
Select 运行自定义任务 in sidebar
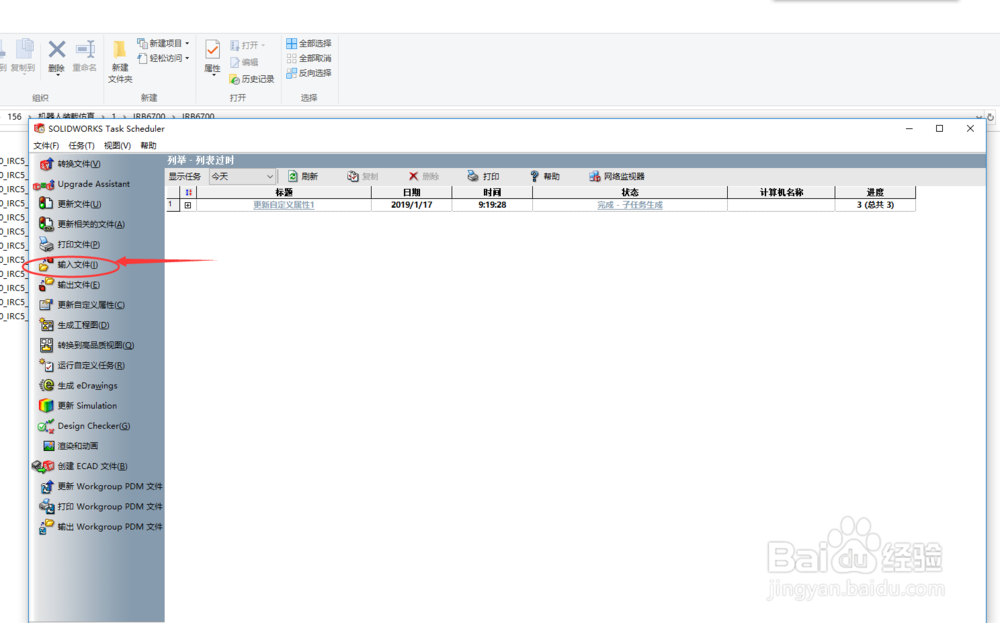point(82,365)
